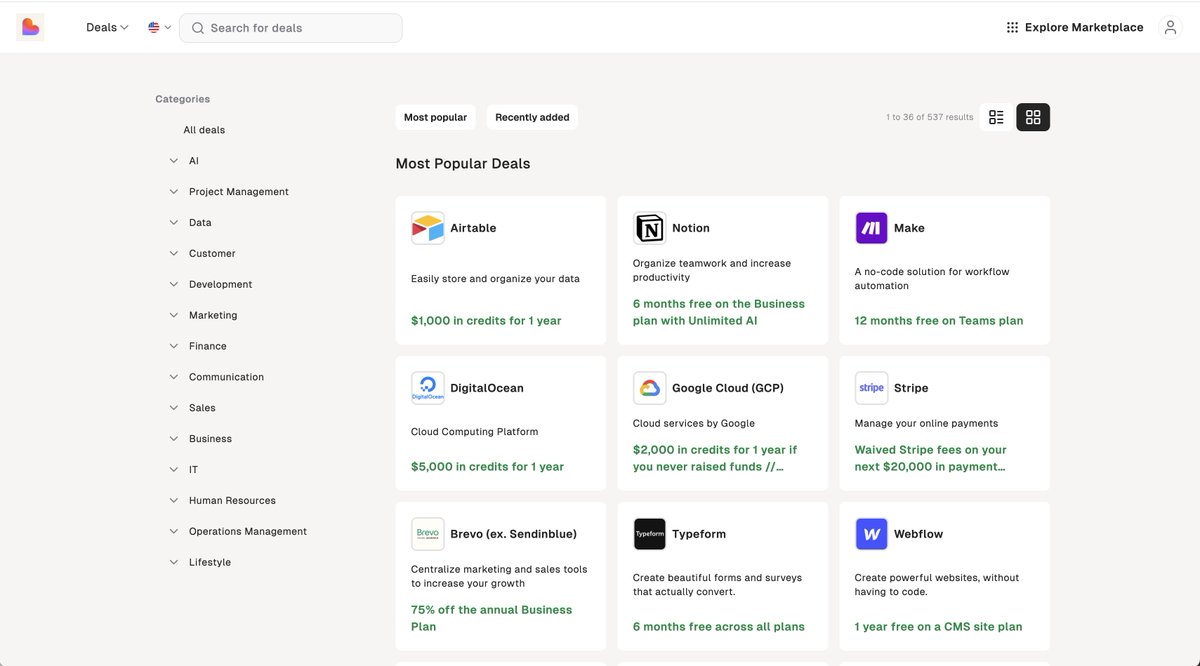
Task: Open the Deals dropdown menu
Action: pos(107,28)
